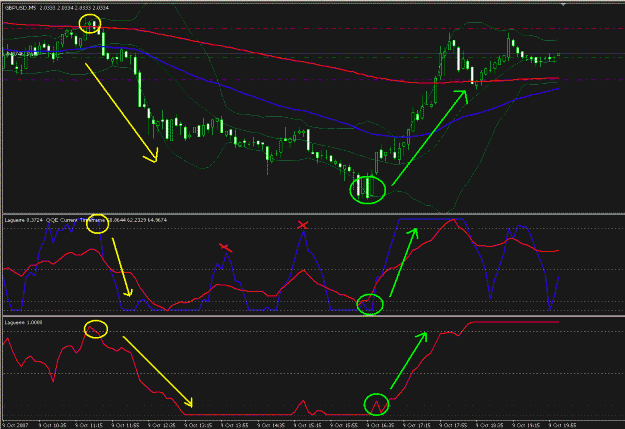This screenshot has width=625, height=429.
Task: Select the '9 Oct 13:55' time label
Action: pos(234,425)
